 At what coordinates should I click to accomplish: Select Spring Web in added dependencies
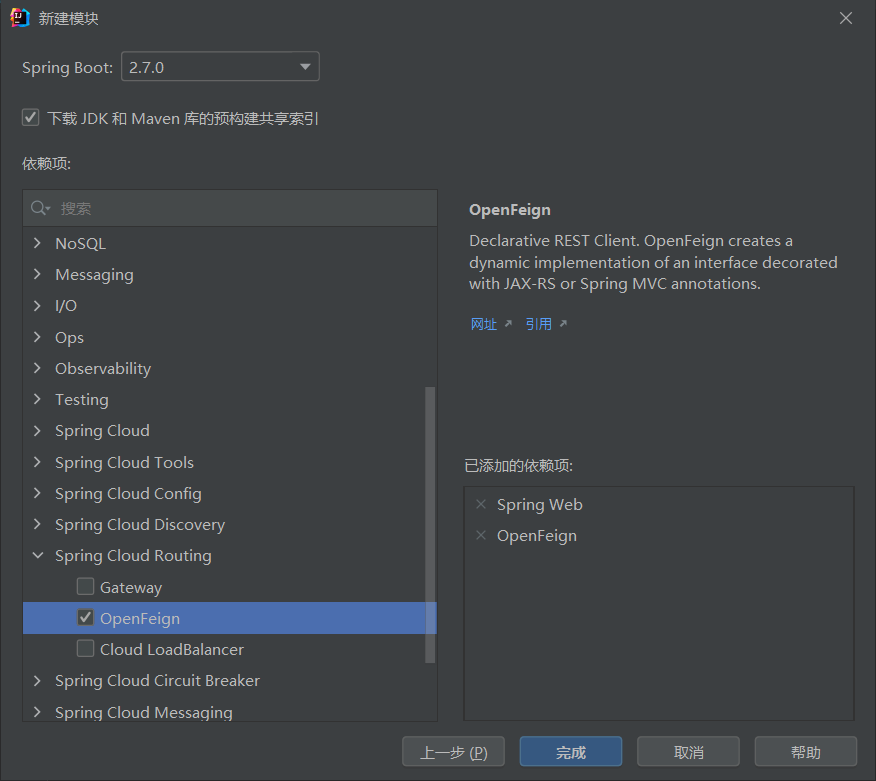coord(540,504)
